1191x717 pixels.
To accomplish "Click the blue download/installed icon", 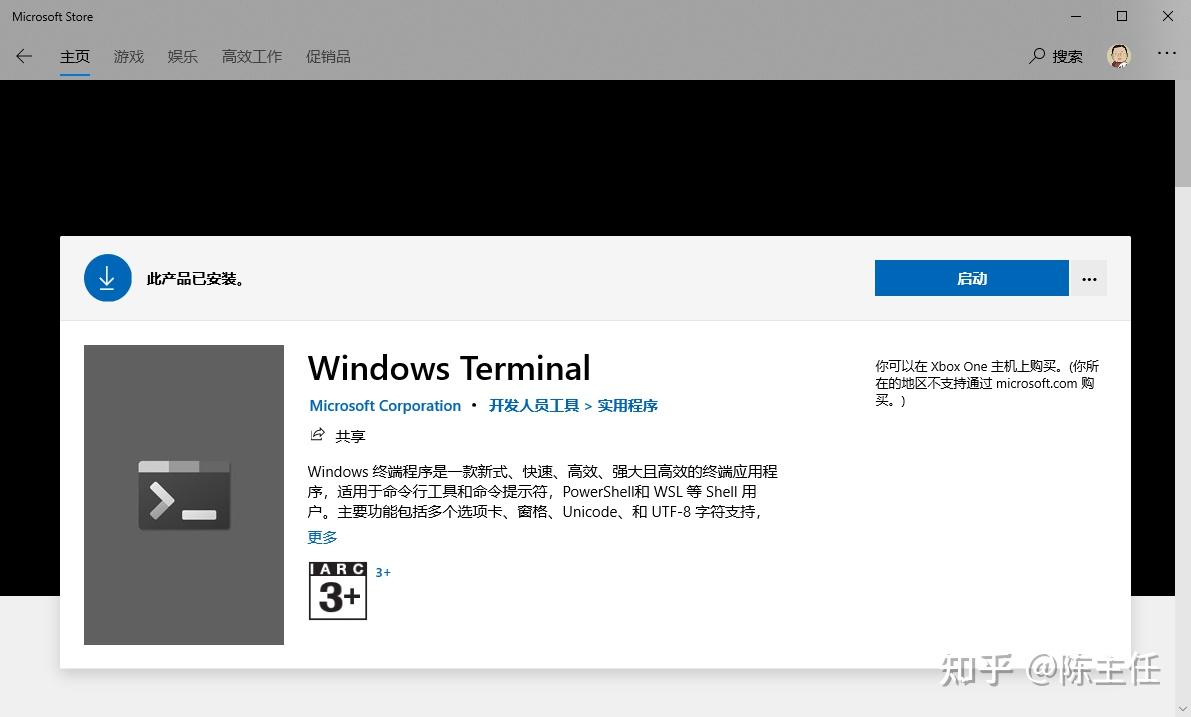I will click(x=107, y=277).
